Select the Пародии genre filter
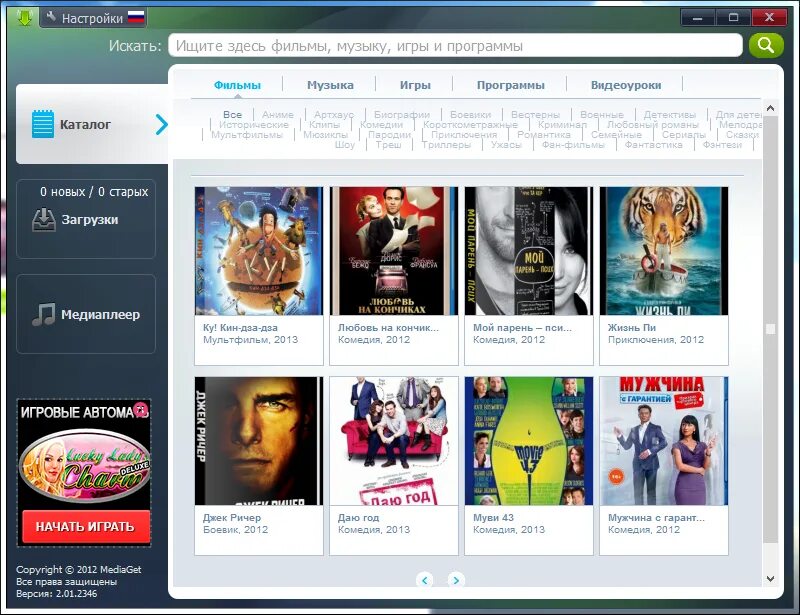Viewport: 800px width, 615px height. [x=389, y=135]
